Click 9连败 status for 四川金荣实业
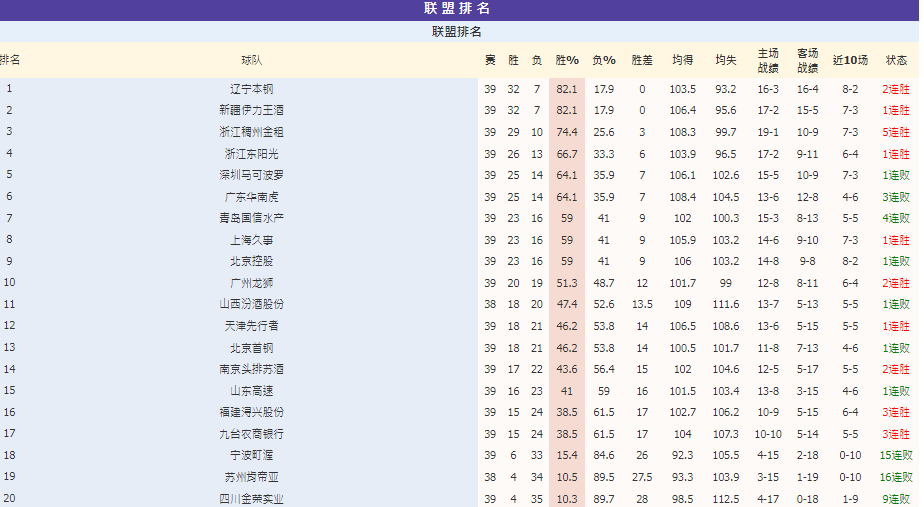This screenshot has height=507, width=924. [896, 499]
